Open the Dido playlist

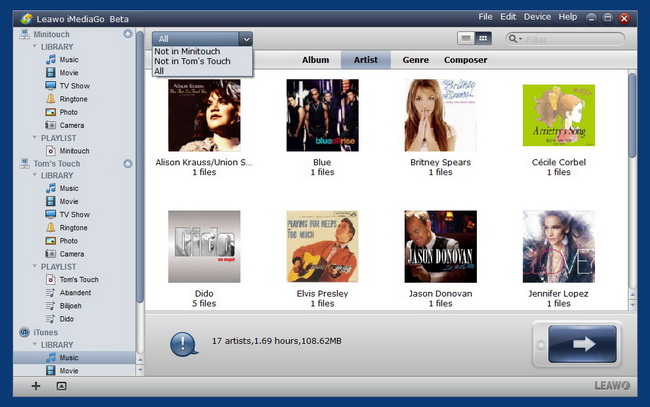60,319
